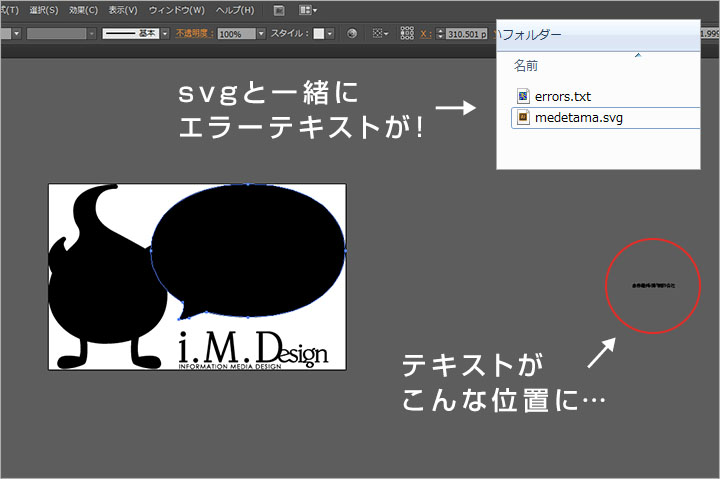Expand the opacity percentage dropdown arrow
720x479 pixels.
(x=261, y=34)
